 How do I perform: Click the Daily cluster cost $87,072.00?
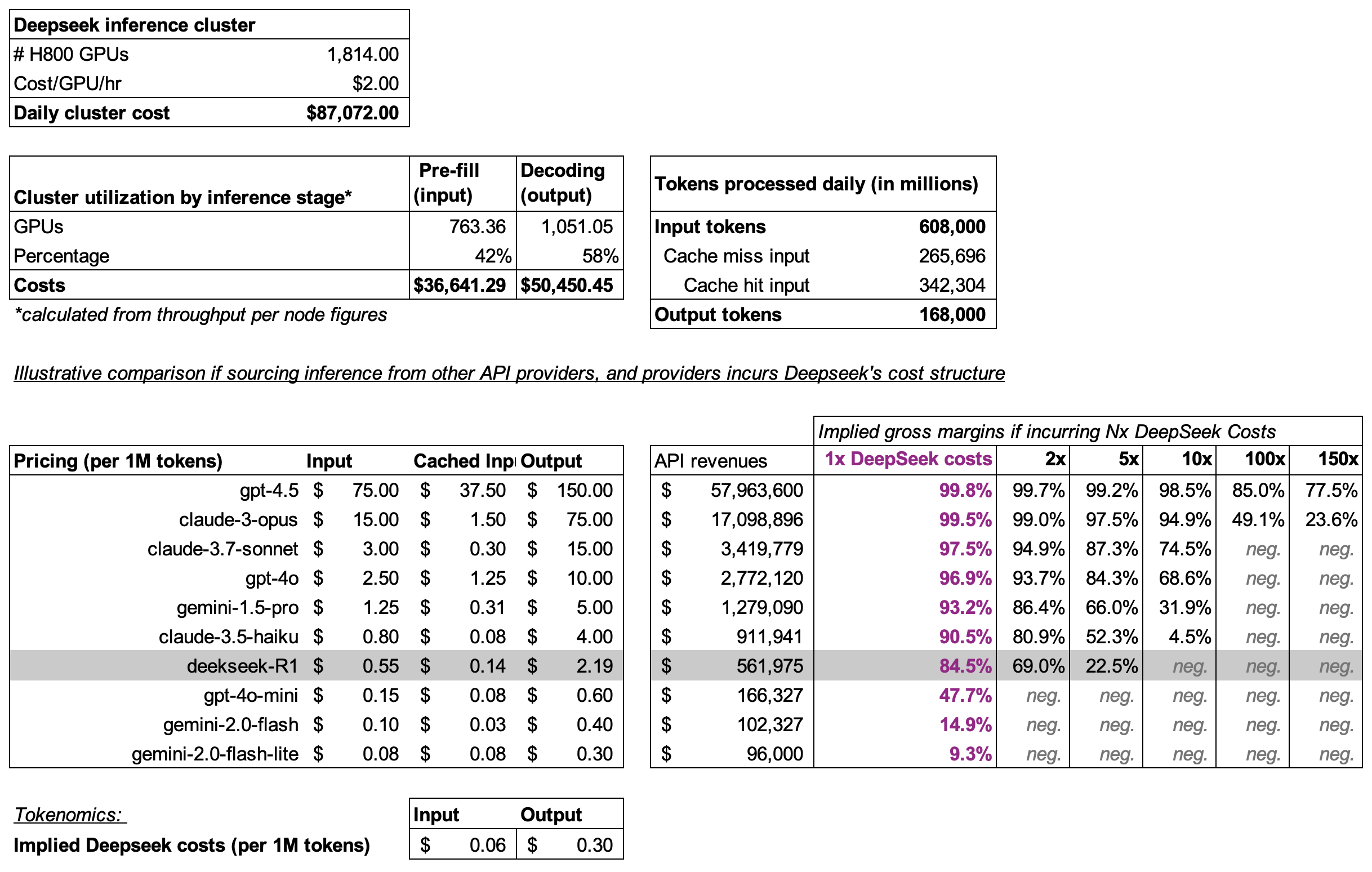pos(352,113)
